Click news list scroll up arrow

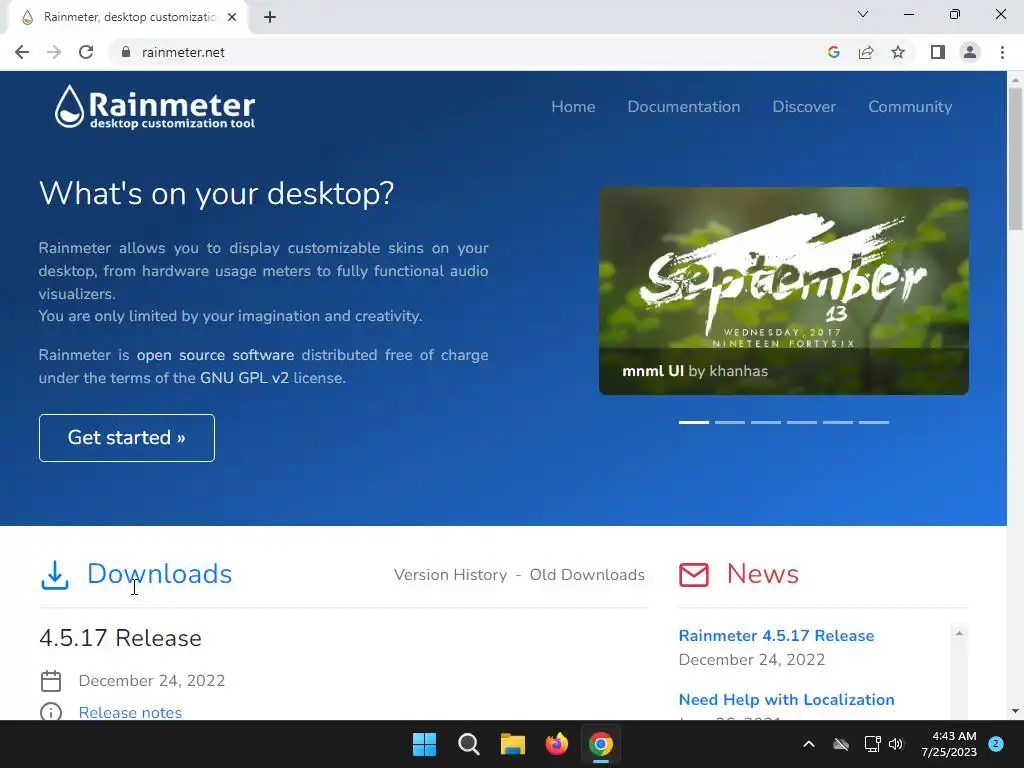[x=959, y=633]
